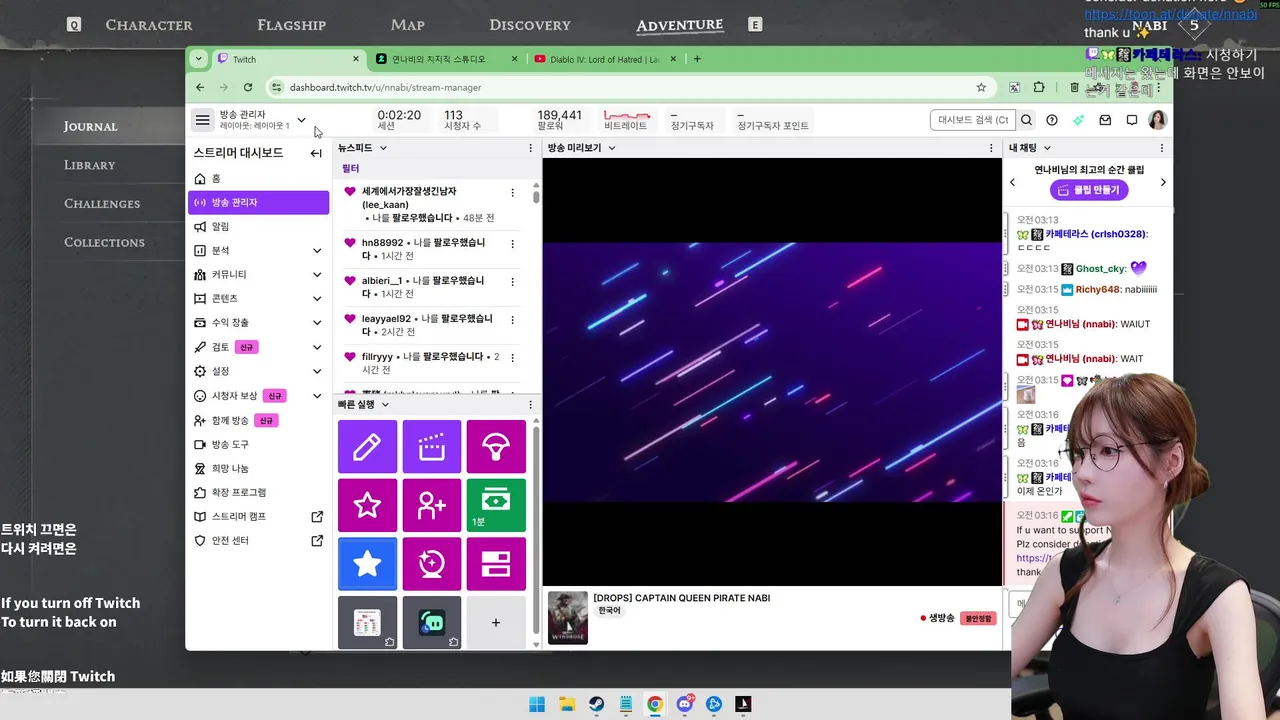Open the 뉴스피드 panel options menu
Image resolution: width=1280 pixels, height=720 pixels.
point(530,148)
